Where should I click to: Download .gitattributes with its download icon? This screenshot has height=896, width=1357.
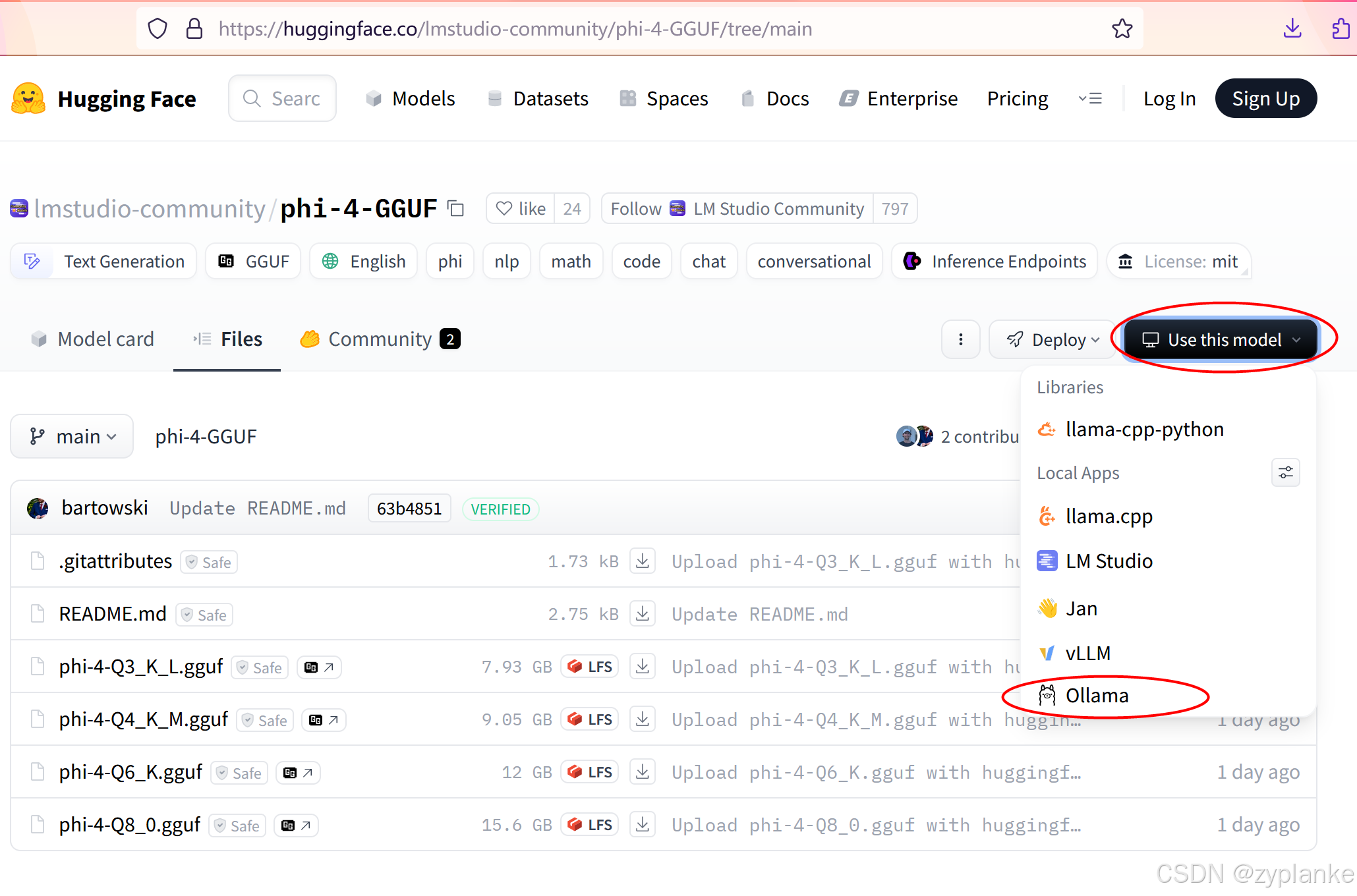point(643,561)
